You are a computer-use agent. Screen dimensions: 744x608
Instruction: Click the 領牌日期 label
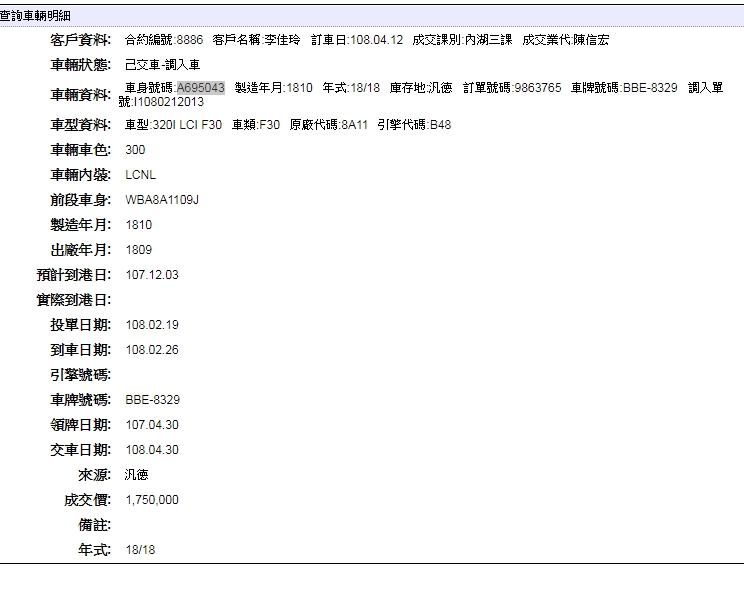(x=81, y=425)
